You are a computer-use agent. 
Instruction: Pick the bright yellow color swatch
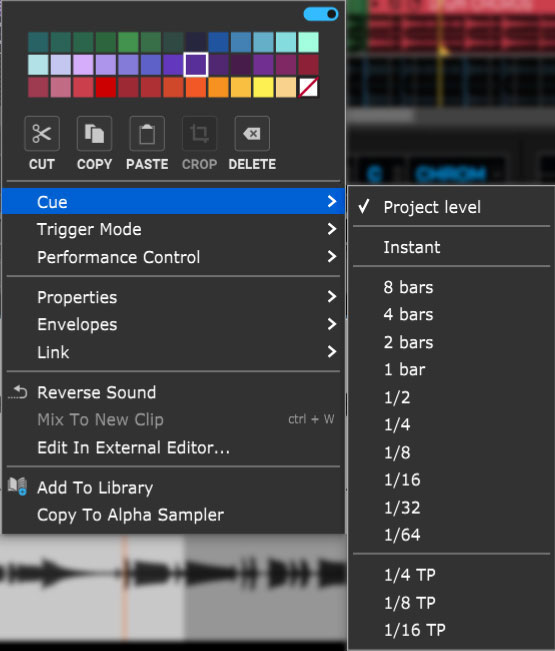[264, 87]
